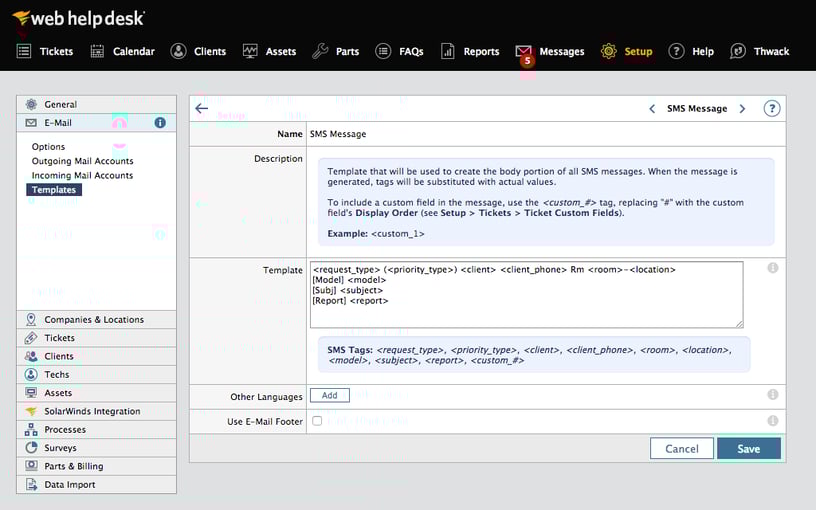Image resolution: width=816 pixels, height=510 pixels.
Task: Click the Add languages button
Action: tap(329, 395)
